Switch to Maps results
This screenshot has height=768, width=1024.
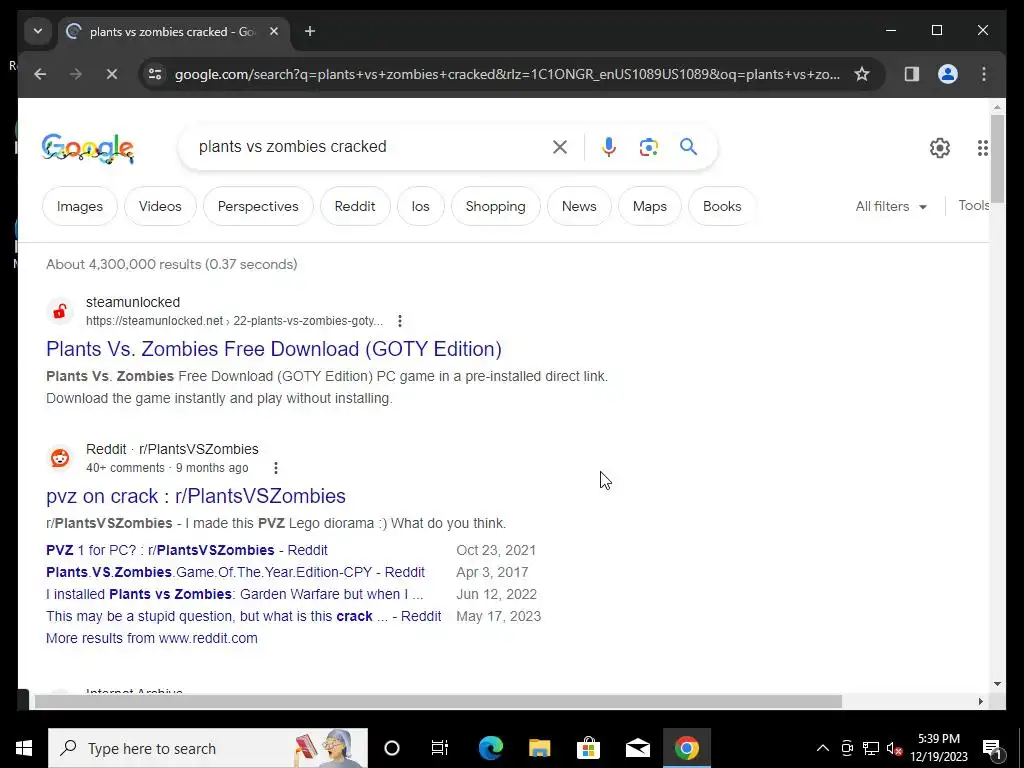[650, 206]
